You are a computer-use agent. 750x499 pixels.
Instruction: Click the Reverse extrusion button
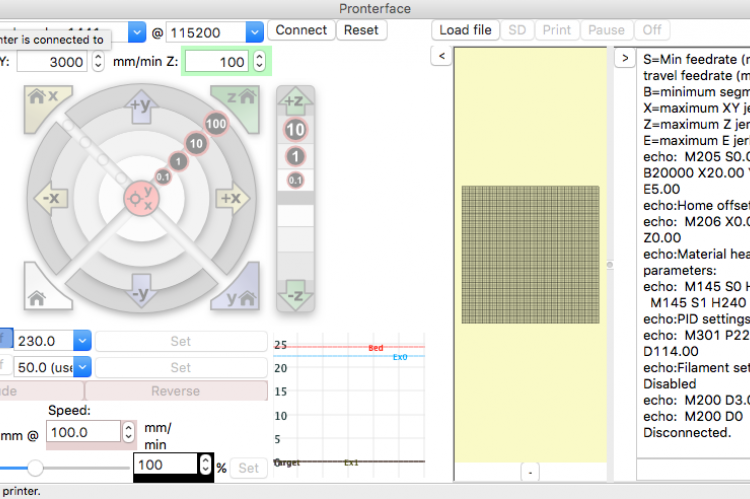click(176, 391)
